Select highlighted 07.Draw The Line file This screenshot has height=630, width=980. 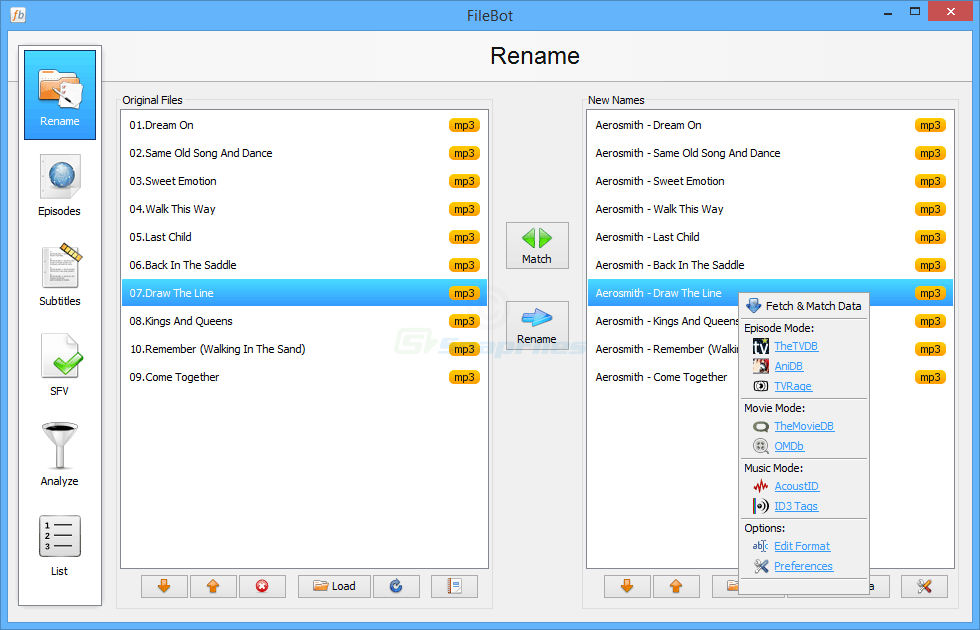304,293
